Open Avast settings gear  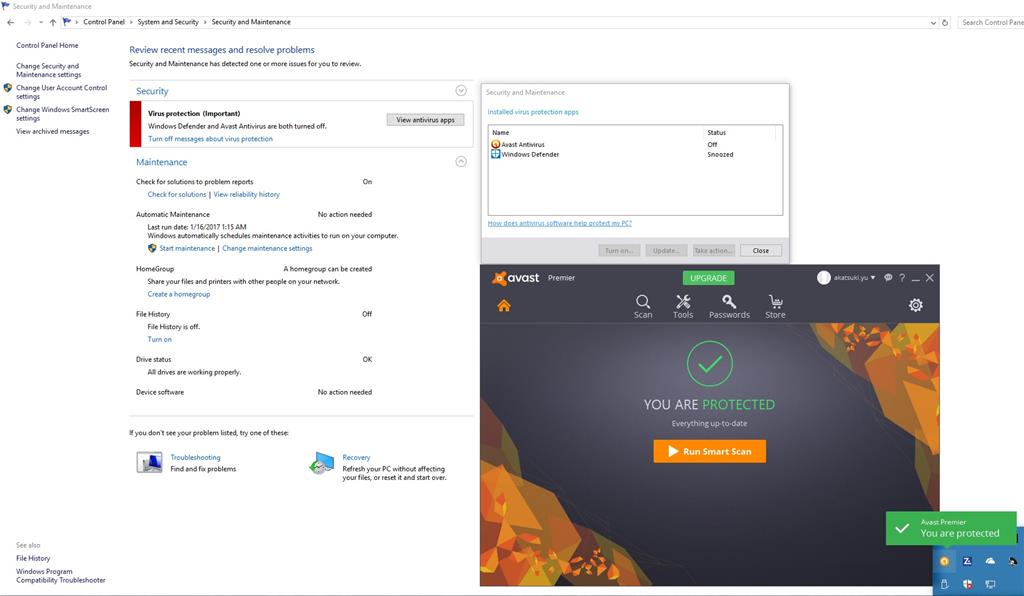tap(916, 305)
